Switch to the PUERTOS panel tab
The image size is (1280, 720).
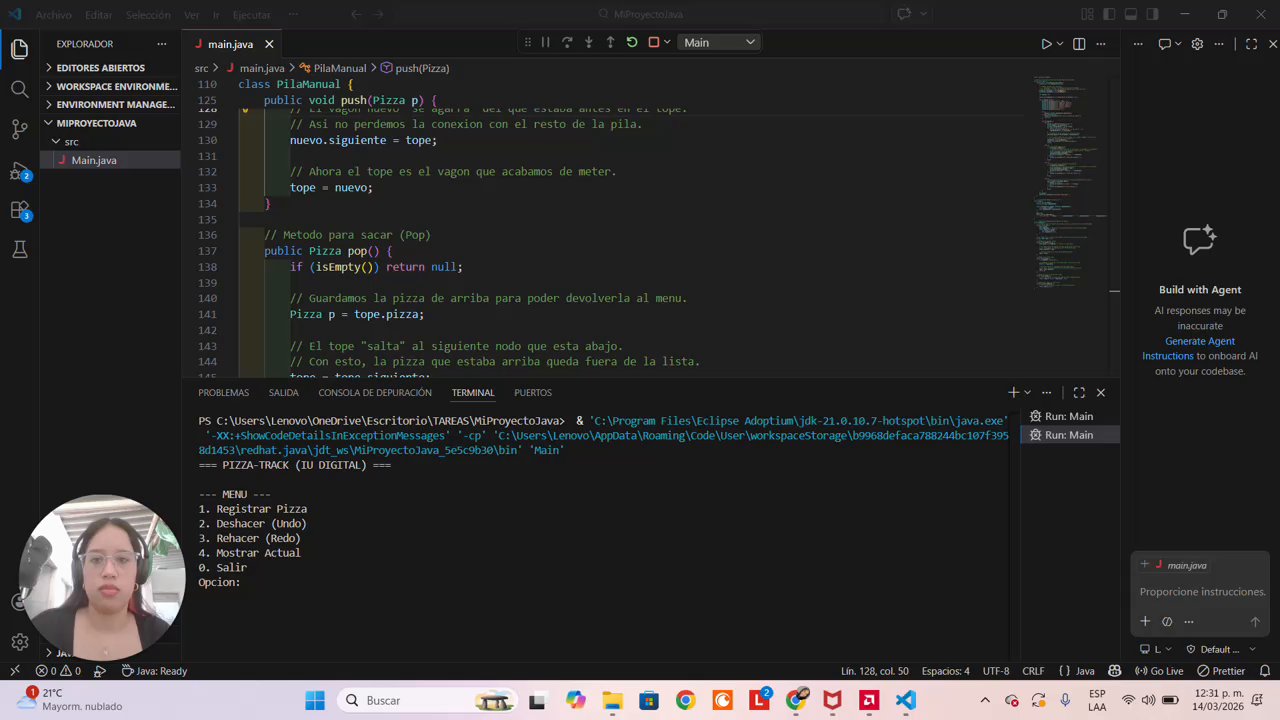coord(533,393)
